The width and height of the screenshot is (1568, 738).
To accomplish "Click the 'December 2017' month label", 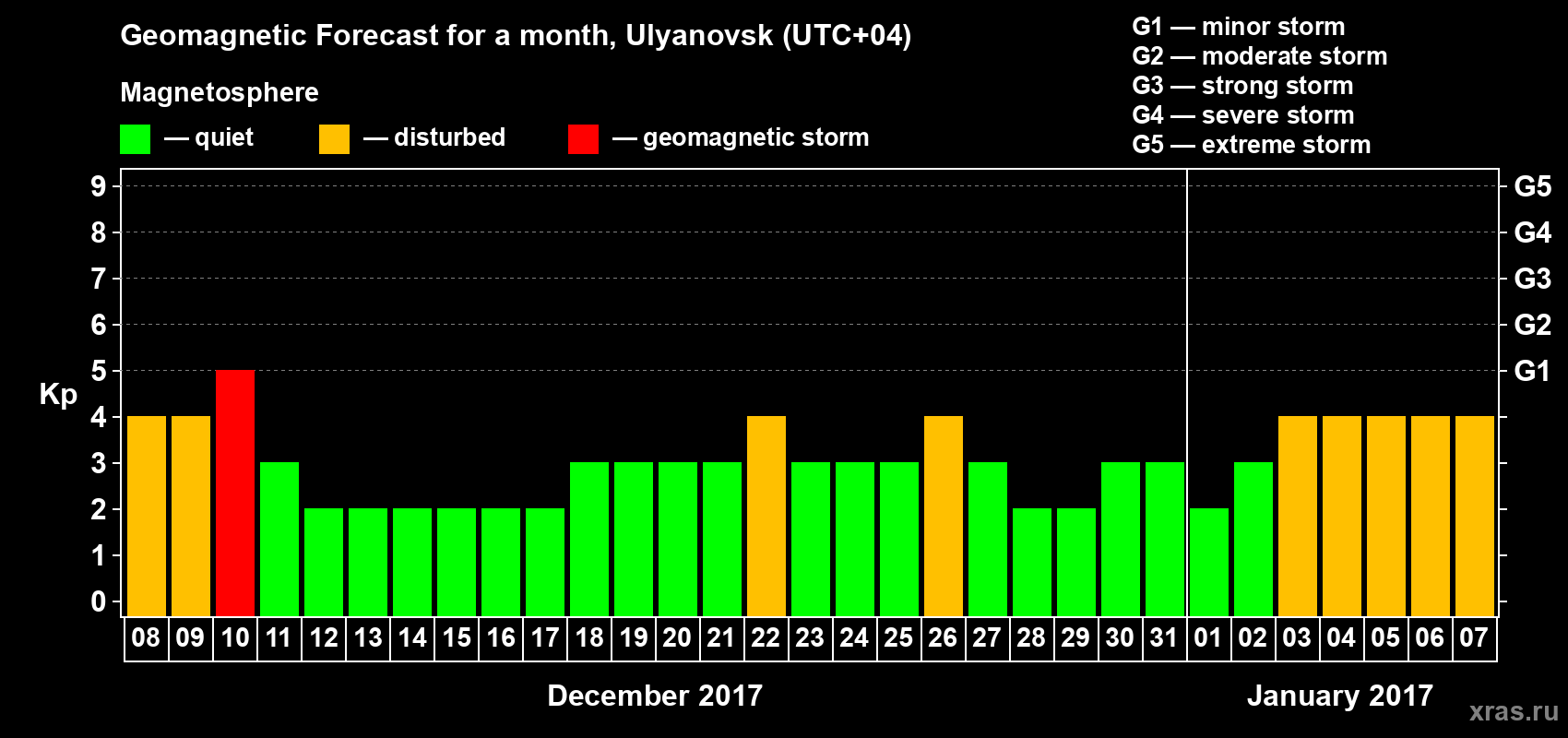I will click(655, 696).
